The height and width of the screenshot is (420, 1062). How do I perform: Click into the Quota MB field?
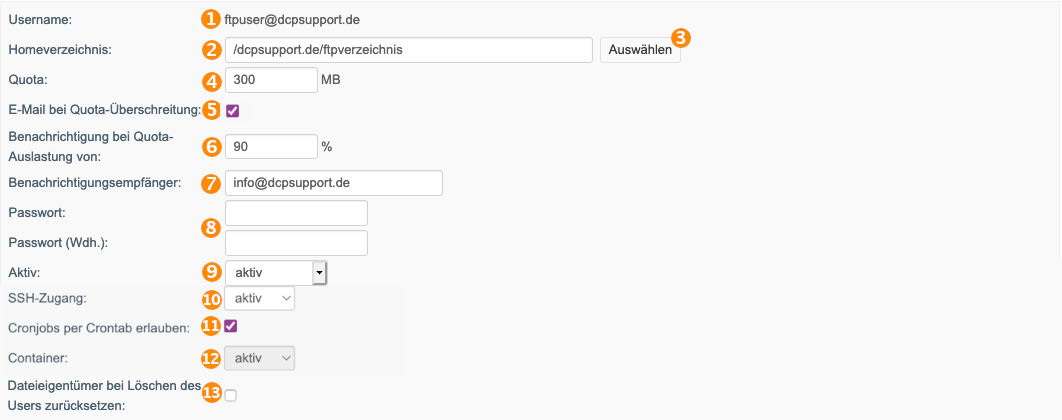click(271, 80)
